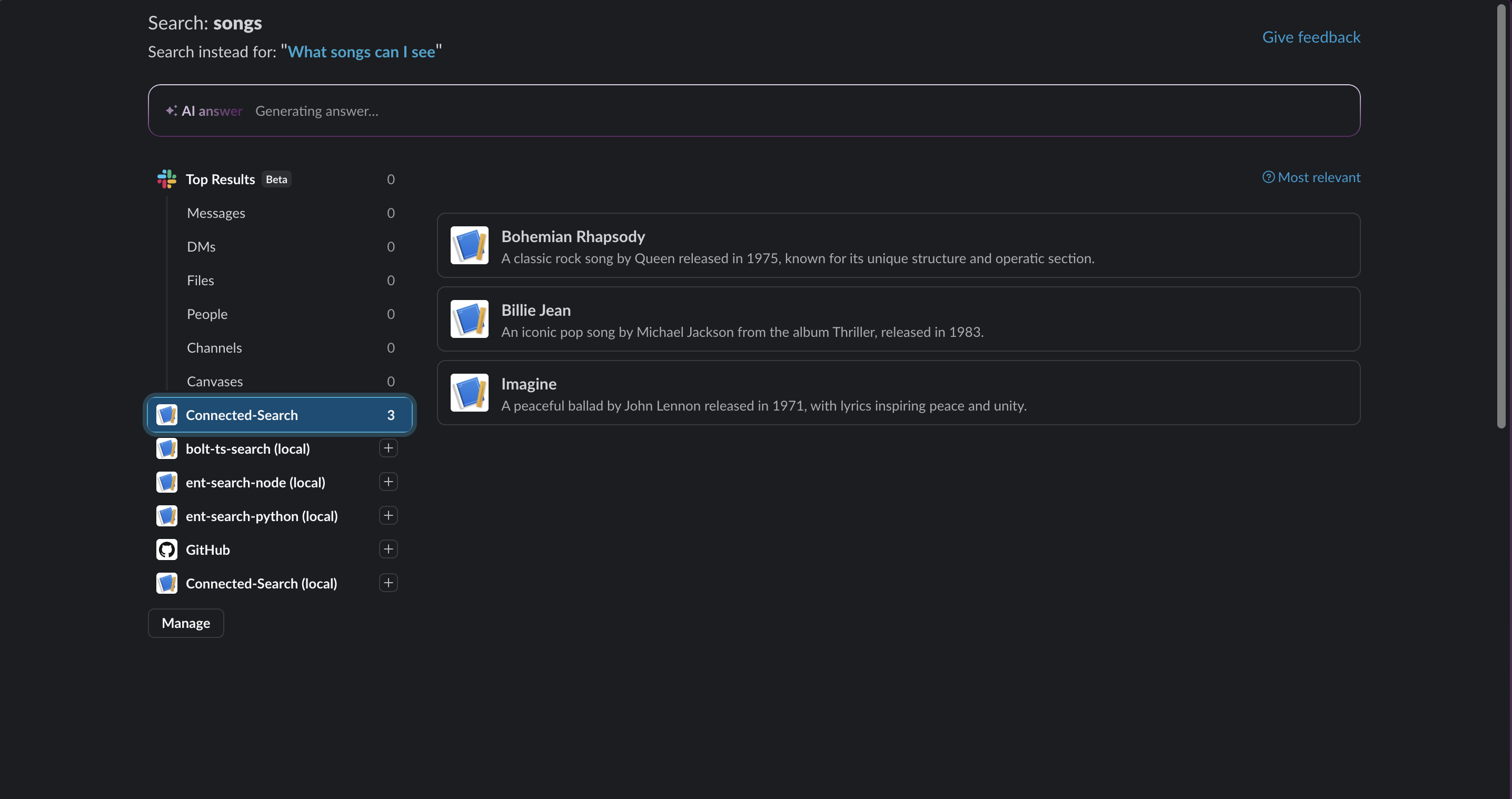Switch to the Messages results filter
1512x799 pixels.
pos(216,213)
